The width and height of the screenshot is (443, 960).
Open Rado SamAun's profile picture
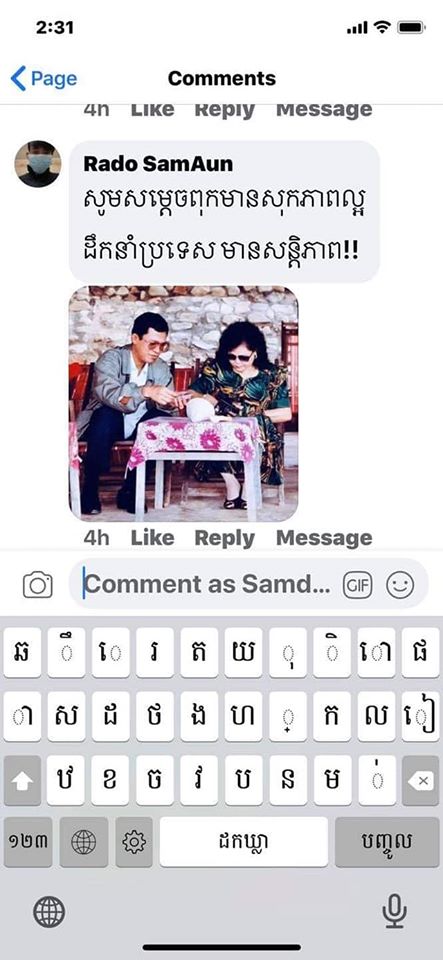click(x=37, y=163)
